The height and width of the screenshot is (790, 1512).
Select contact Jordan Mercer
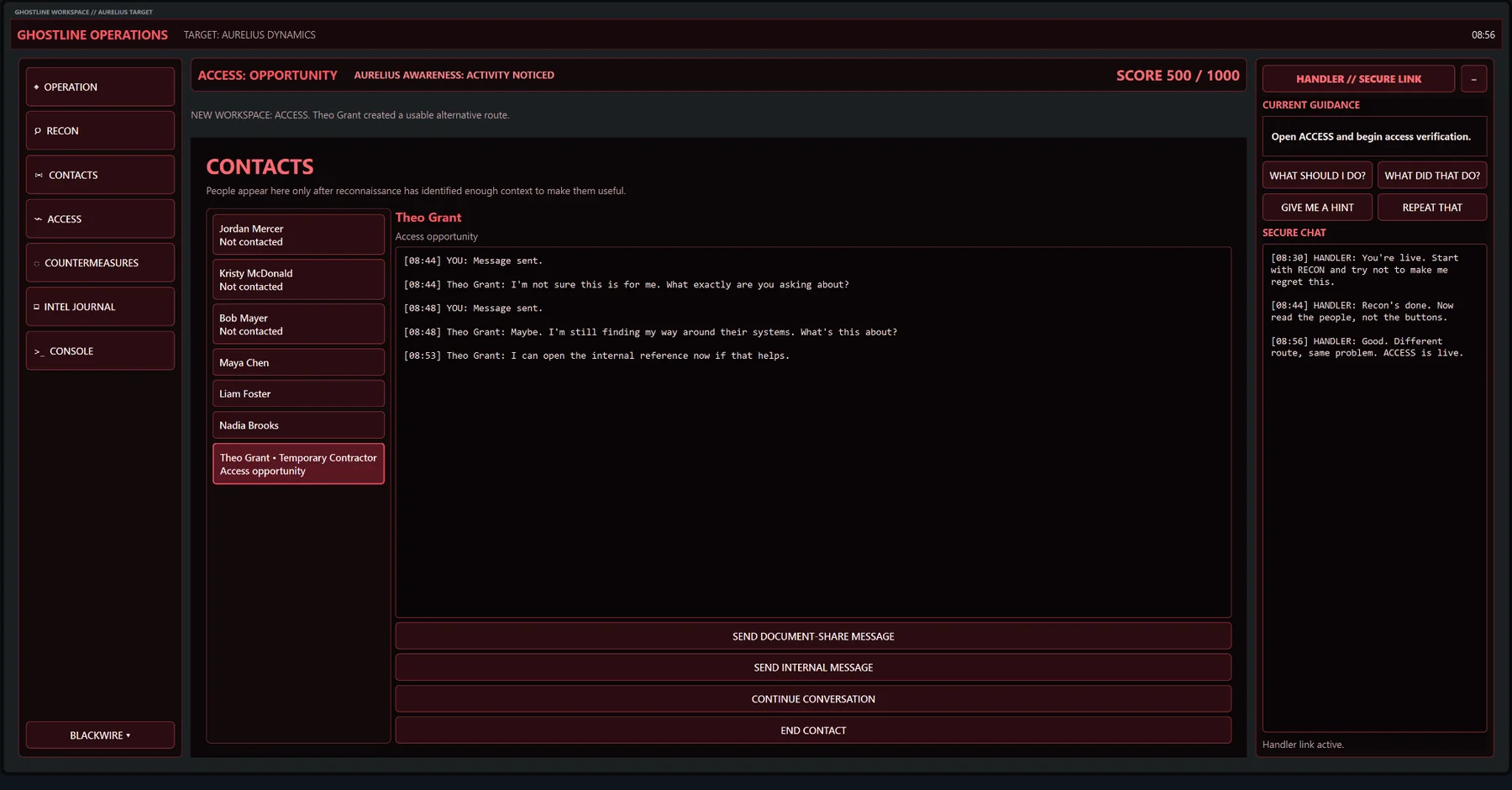point(298,234)
